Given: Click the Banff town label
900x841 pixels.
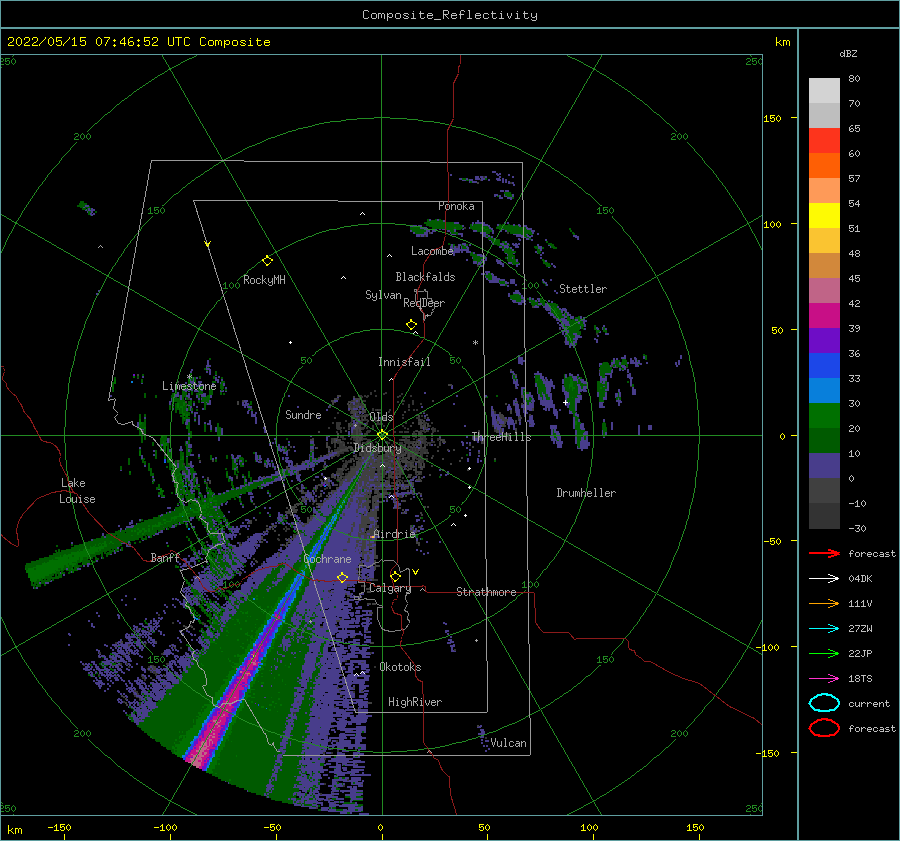Looking at the screenshot, I should coord(165,557).
